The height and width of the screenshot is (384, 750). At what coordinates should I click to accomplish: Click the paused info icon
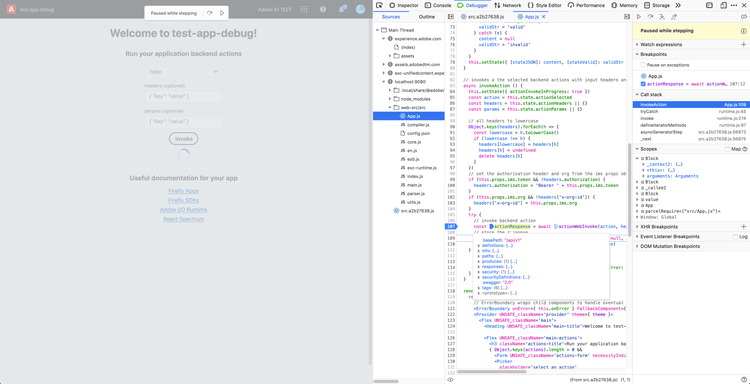coord(743,31)
